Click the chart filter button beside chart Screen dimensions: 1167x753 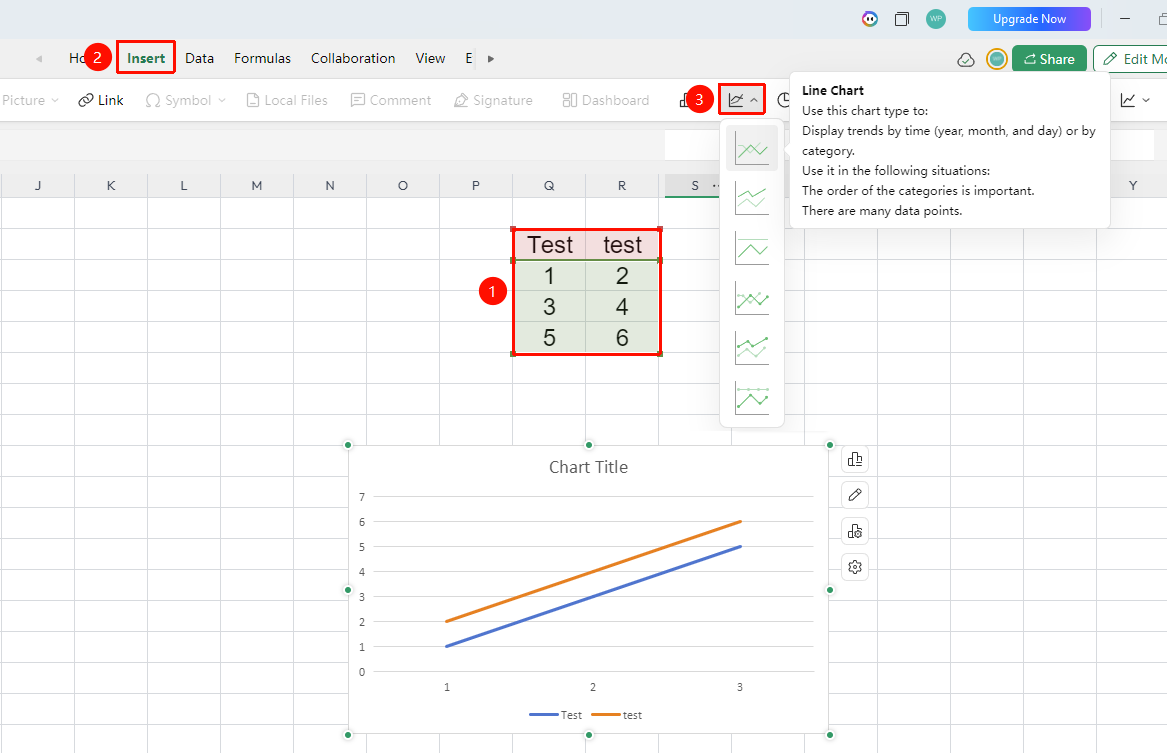[x=855, y=531]
